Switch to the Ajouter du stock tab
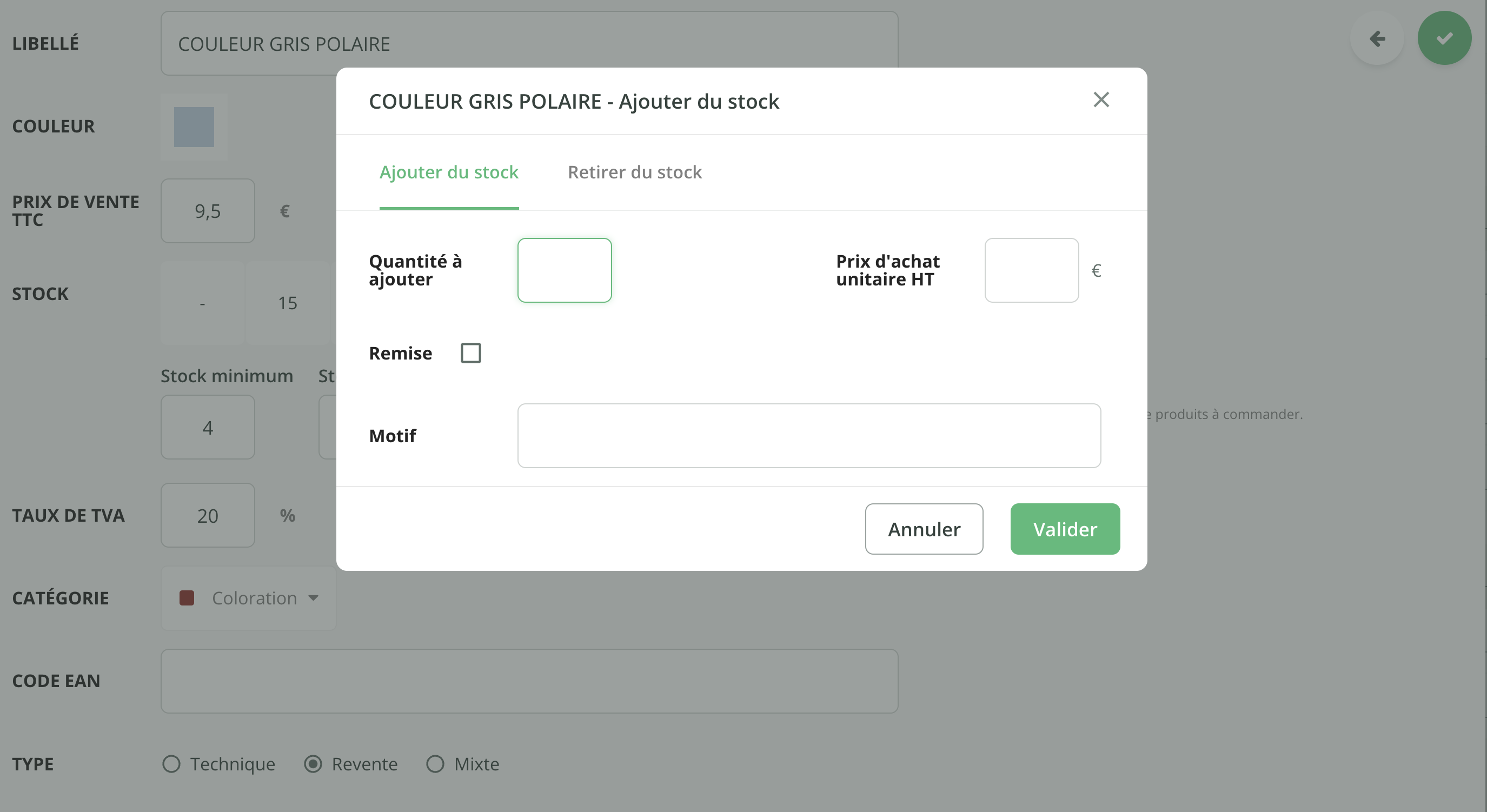1487x812 pixels. pos(448,172)
